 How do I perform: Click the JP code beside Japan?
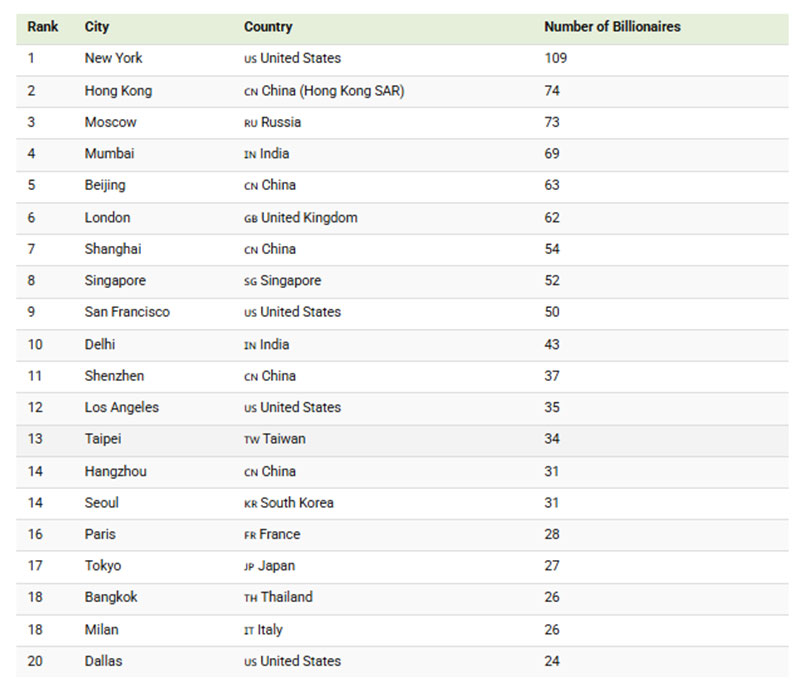pos(250,566)
